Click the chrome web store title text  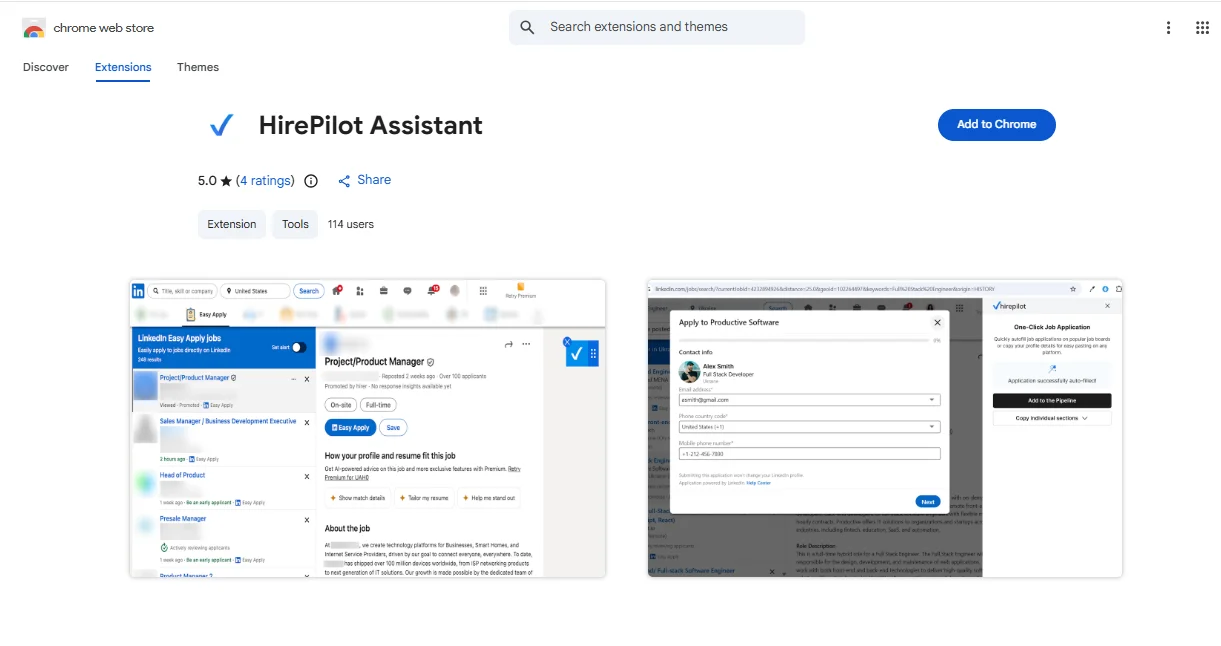(x=104, y=28)
